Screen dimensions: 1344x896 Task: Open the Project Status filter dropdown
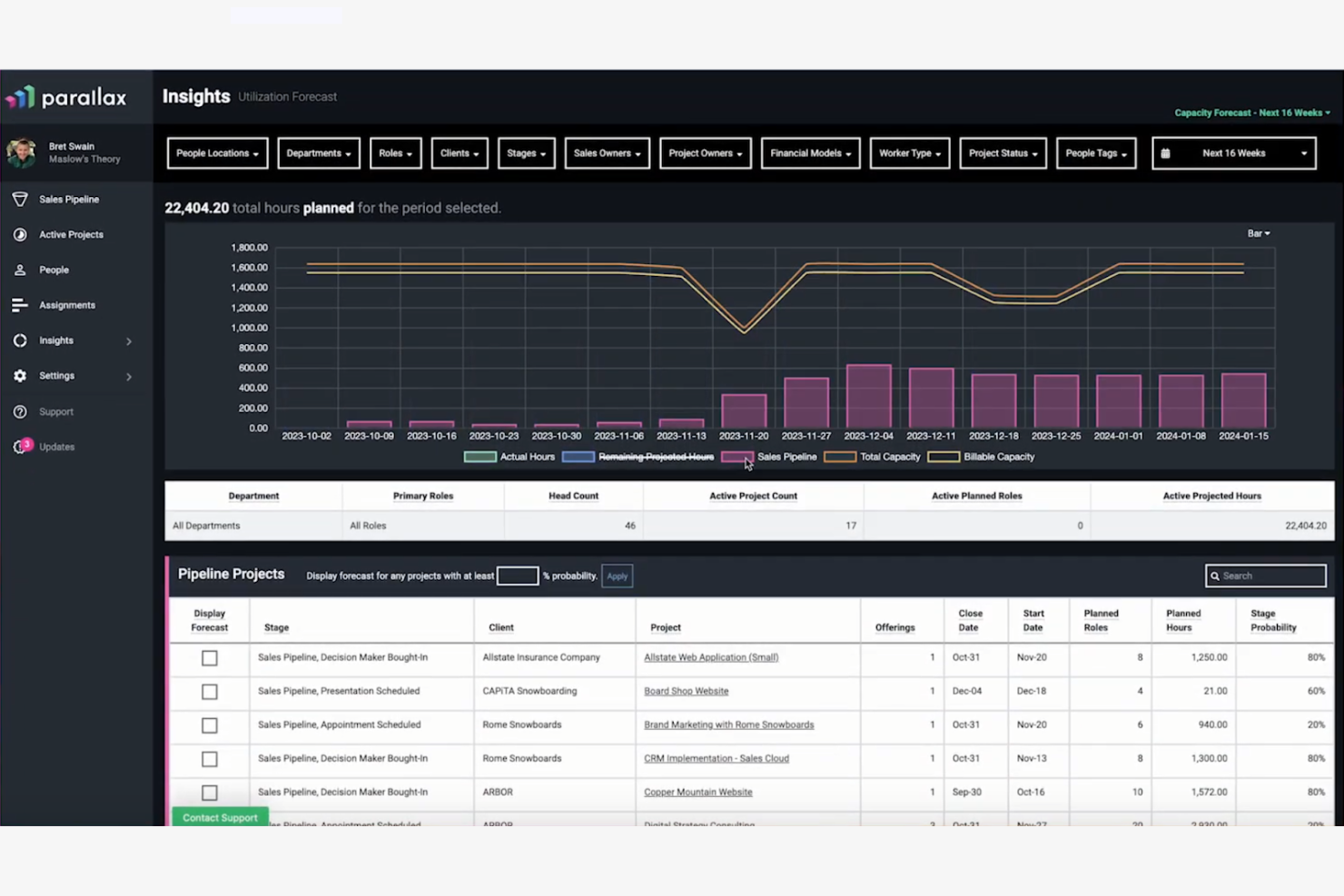coord(1003,153)
